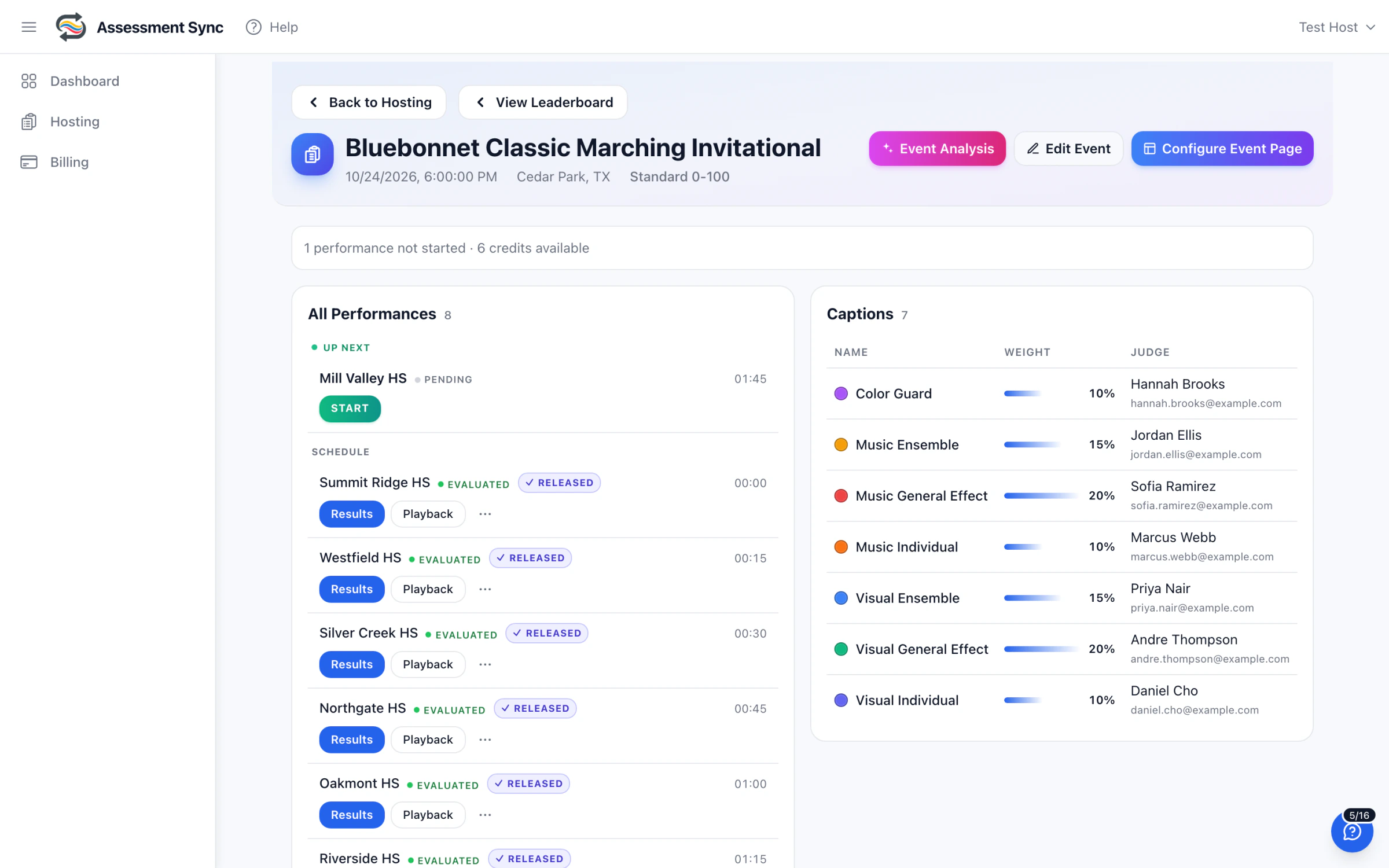Open more options for Oakmont HS
The height and width of the screenshot is (868, 1389).
[485, 815]
